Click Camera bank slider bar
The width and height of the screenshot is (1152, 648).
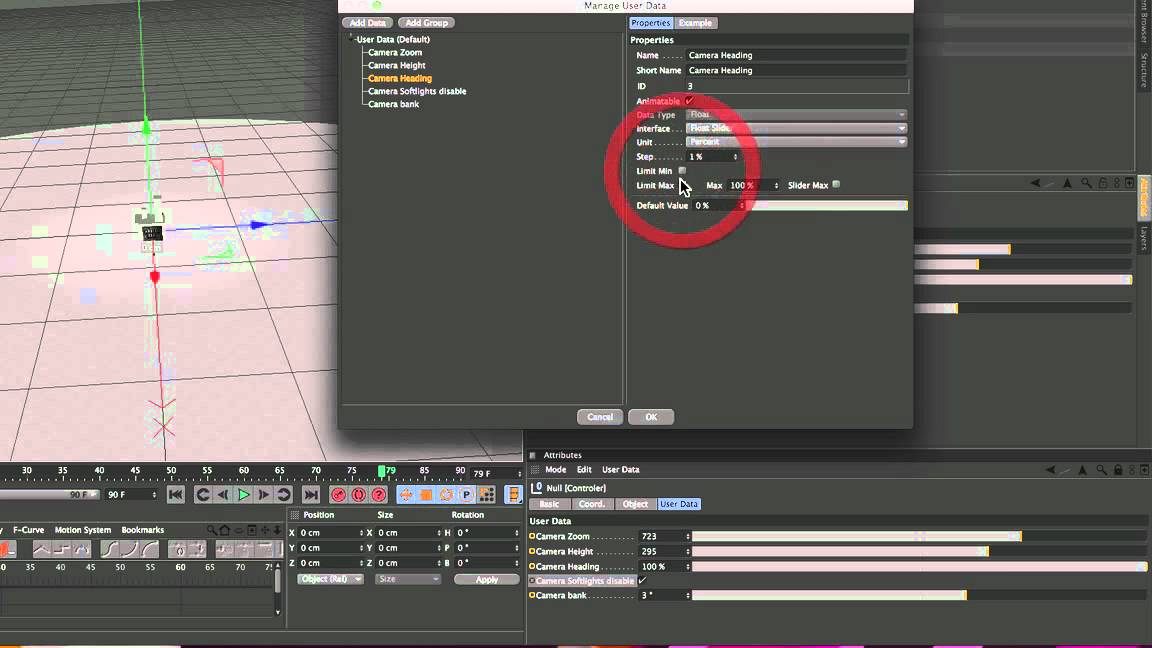(x=919, y=595)
